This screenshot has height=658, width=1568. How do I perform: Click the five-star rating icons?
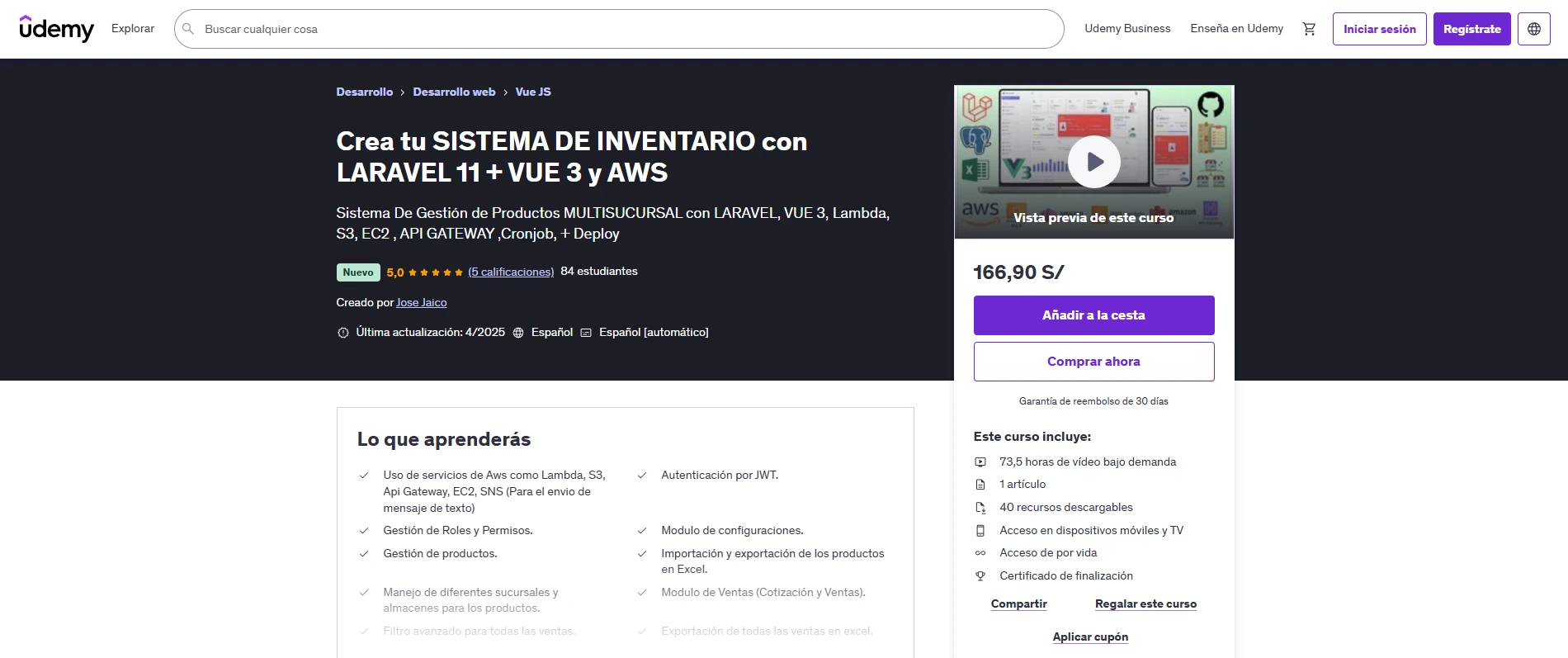pos(436,272)
